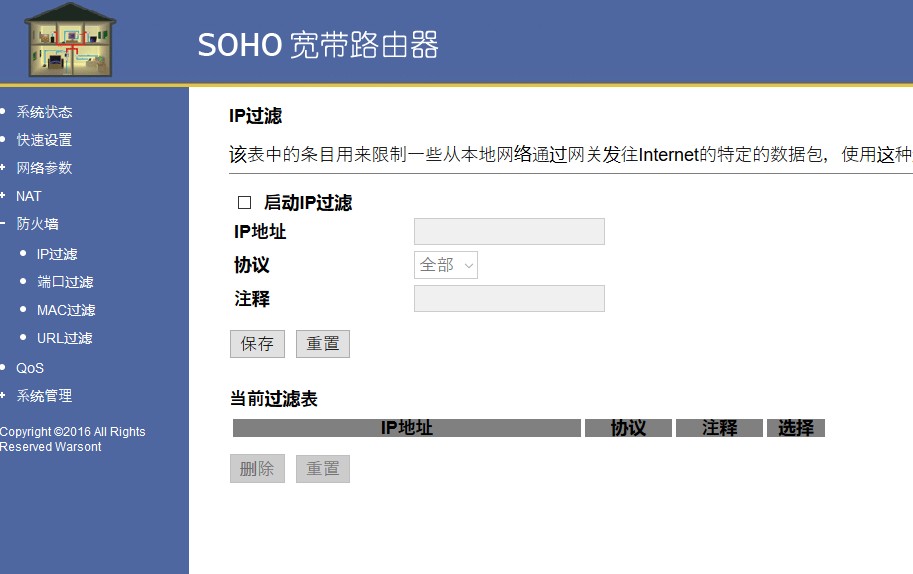The image size is (913, 574).
Task: Go to URL过滤 submenu item
Action: tap(65, 338)
